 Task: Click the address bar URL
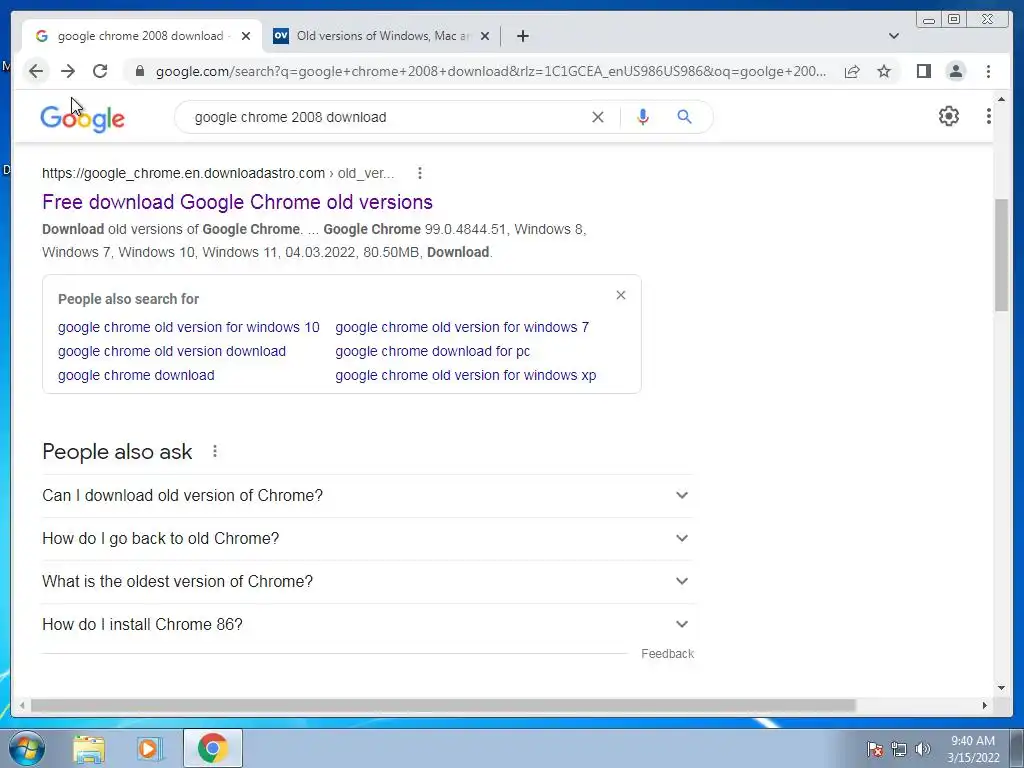(491, 71)
